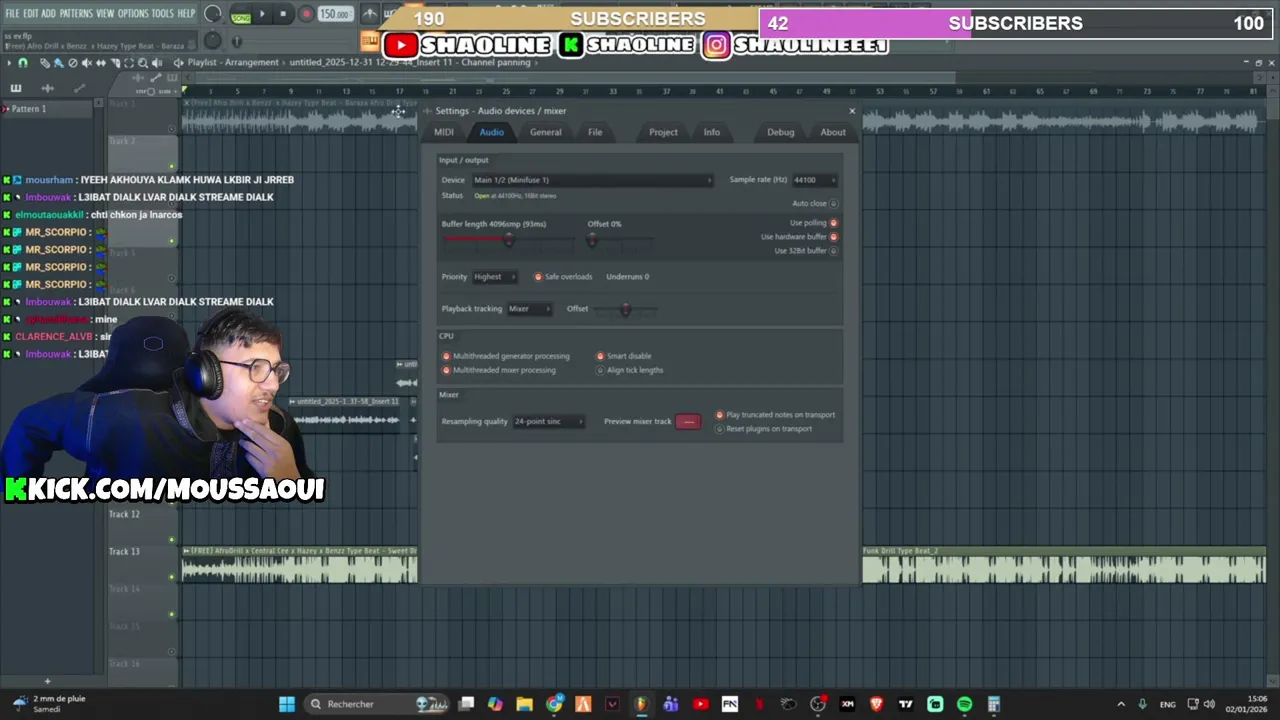Toggle the playlist snap magnet icon
The width and height of the screenshot is (1280, 720).
(23, 63)
